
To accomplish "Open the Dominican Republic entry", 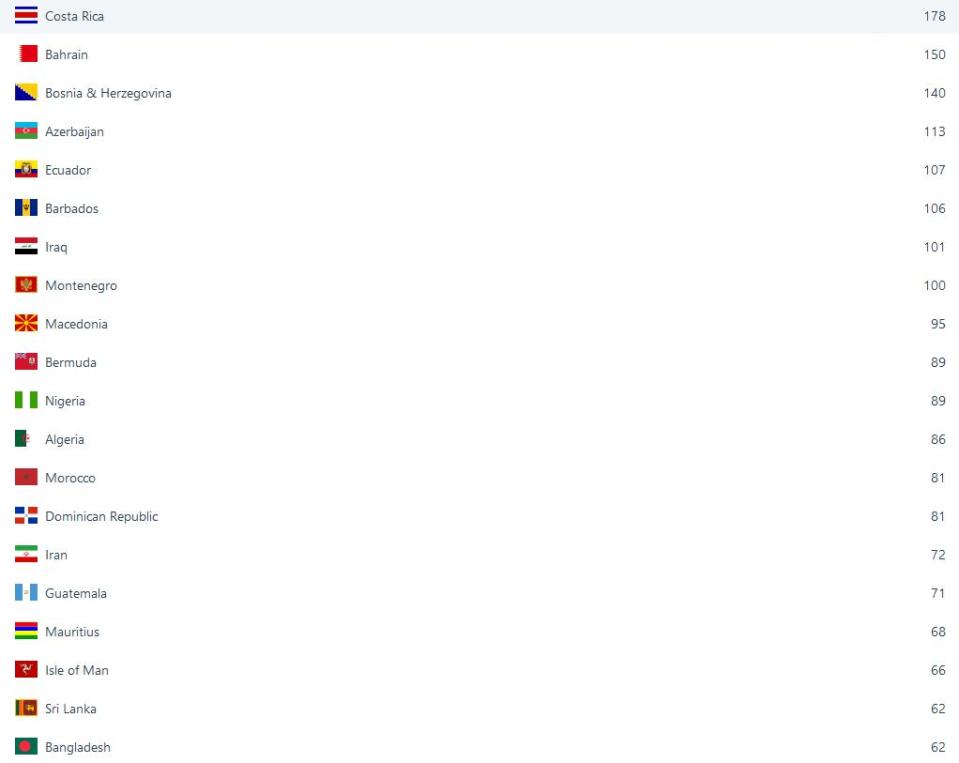I will point(101,516).
